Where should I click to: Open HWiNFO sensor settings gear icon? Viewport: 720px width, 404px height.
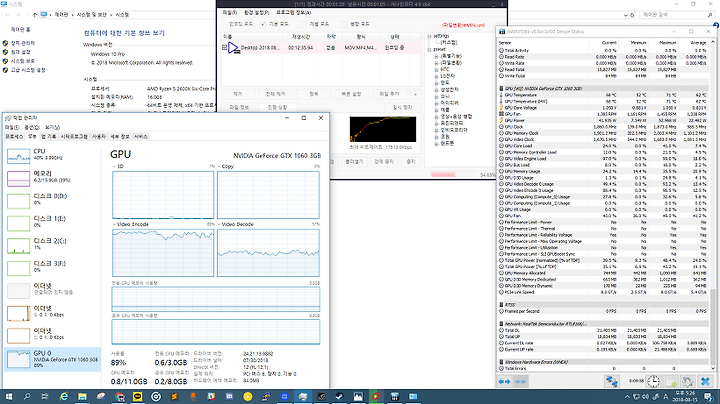[x=687, y=381]
